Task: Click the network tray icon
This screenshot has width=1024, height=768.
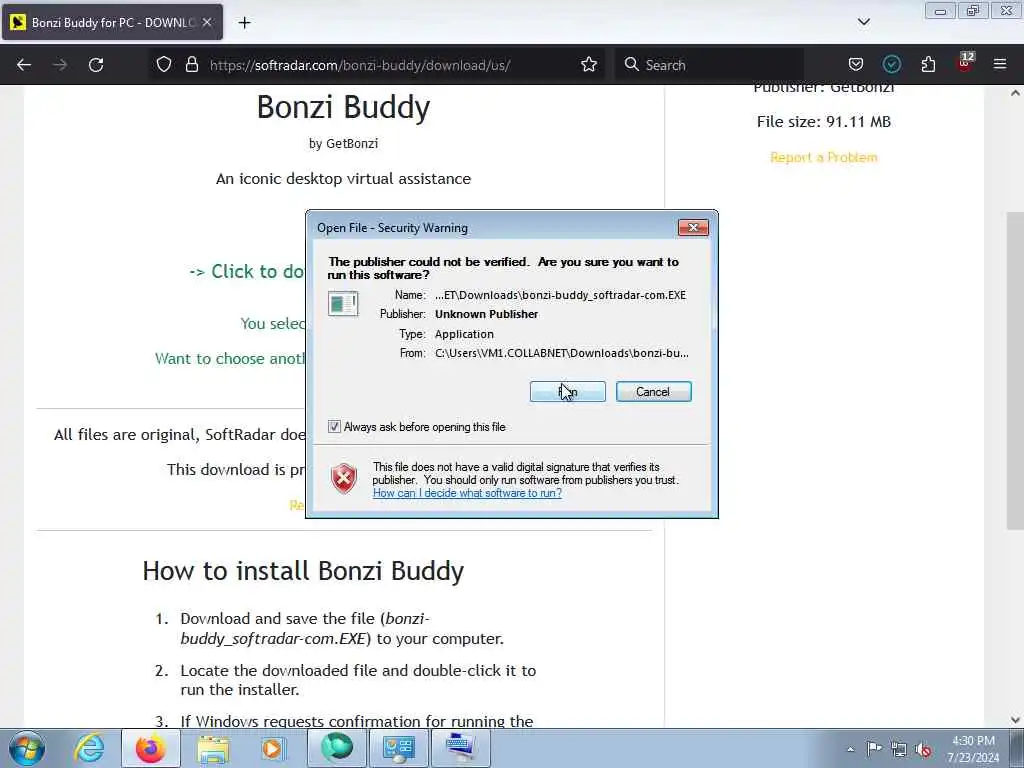Action: 899,749
